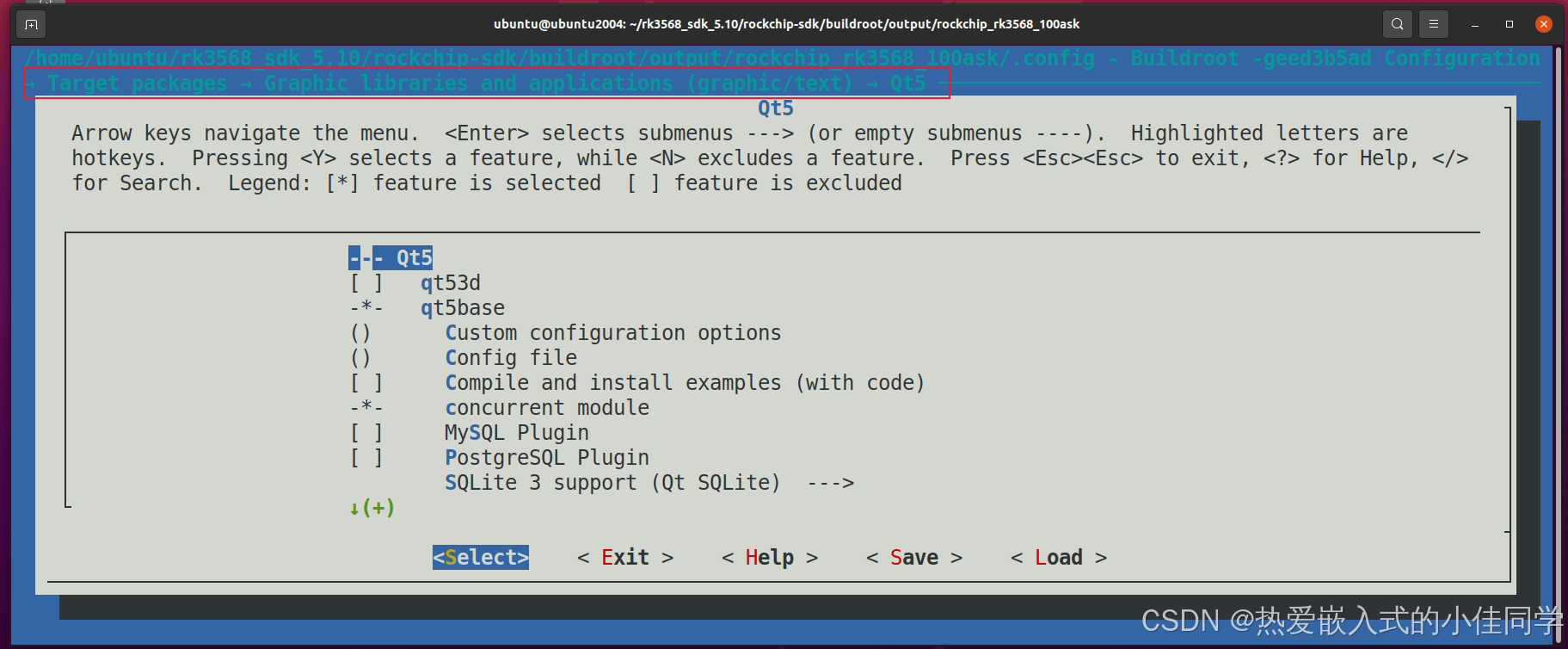This screenshot has height=649, width=1568.
Task: Select qt5base menu entry
Action: click(x=463, y=308)
